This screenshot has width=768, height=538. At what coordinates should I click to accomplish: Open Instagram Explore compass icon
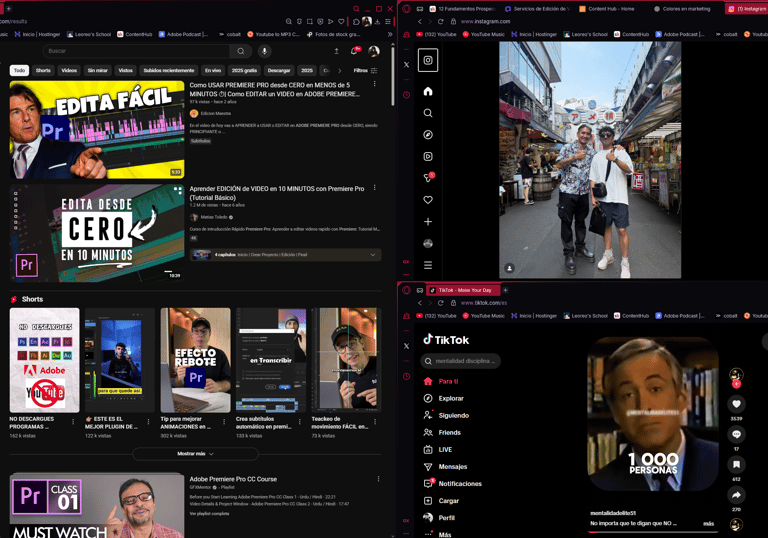[428, 135]
